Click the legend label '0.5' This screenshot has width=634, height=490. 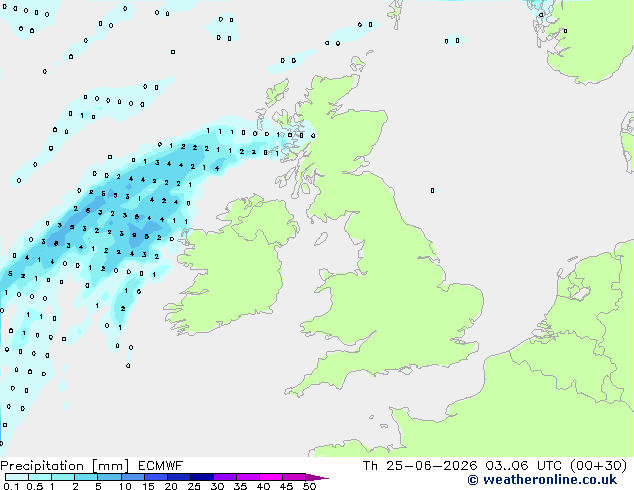pyautogui.click(x=35, y=486)
